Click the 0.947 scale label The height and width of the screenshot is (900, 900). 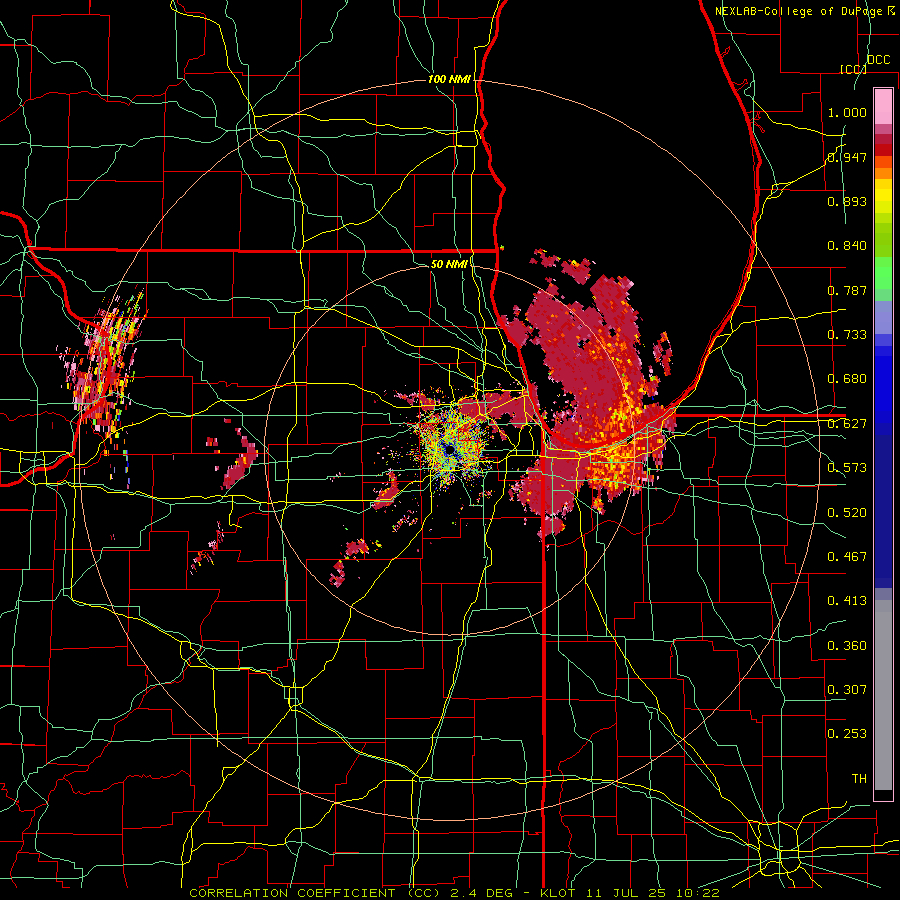(847, 157)
